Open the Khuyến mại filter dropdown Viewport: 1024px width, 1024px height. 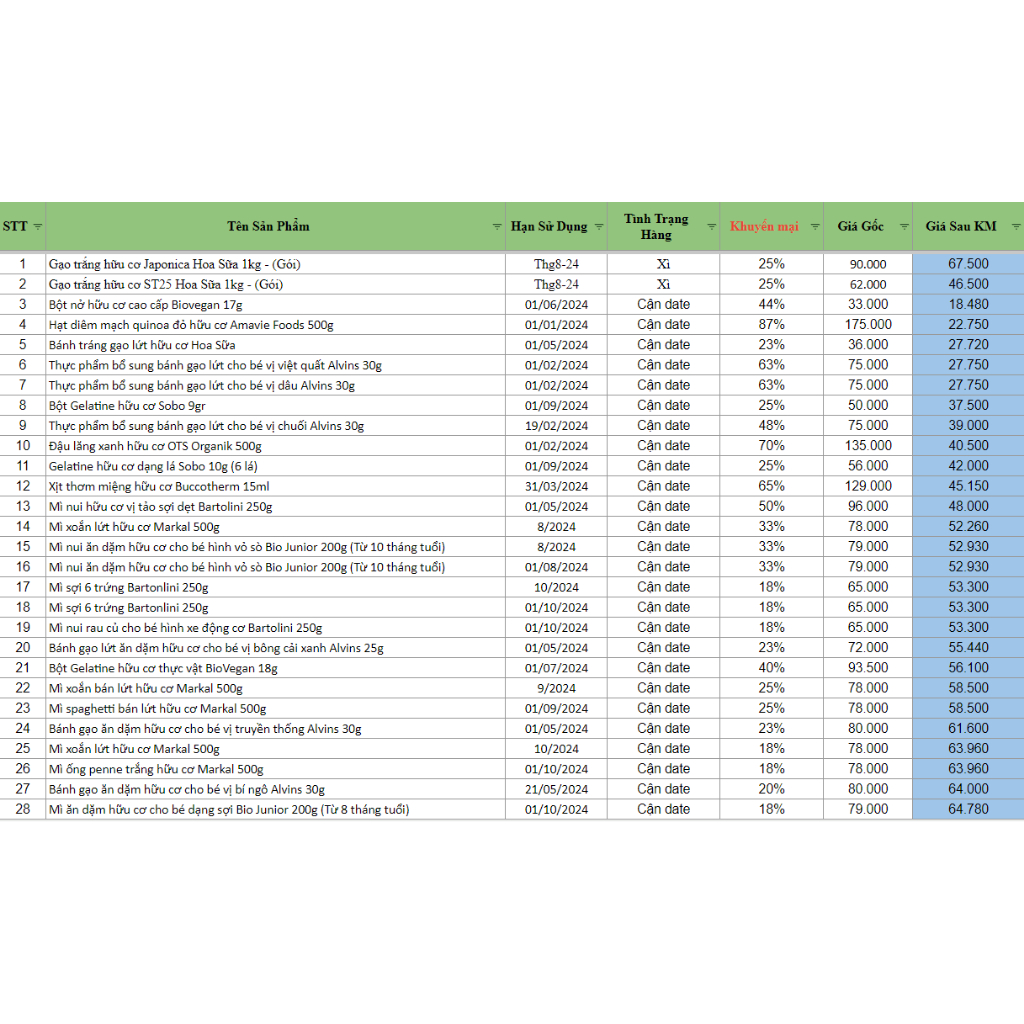click(815, 227)
